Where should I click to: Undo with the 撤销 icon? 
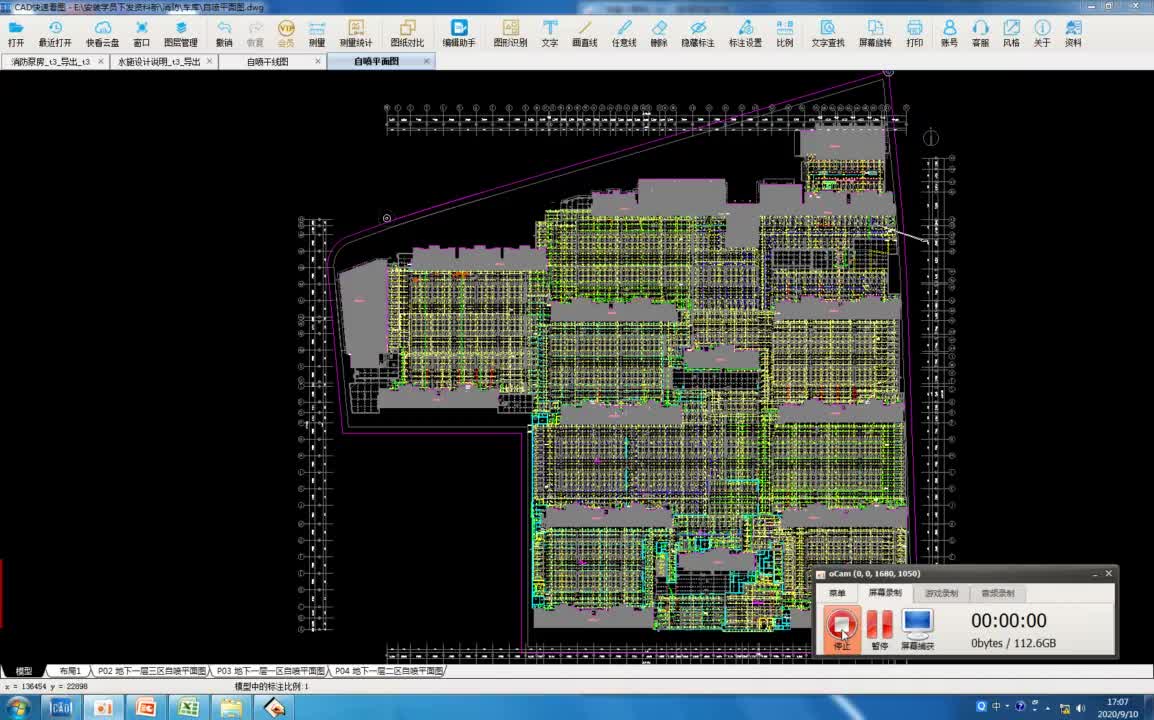[x=224, y=34]
